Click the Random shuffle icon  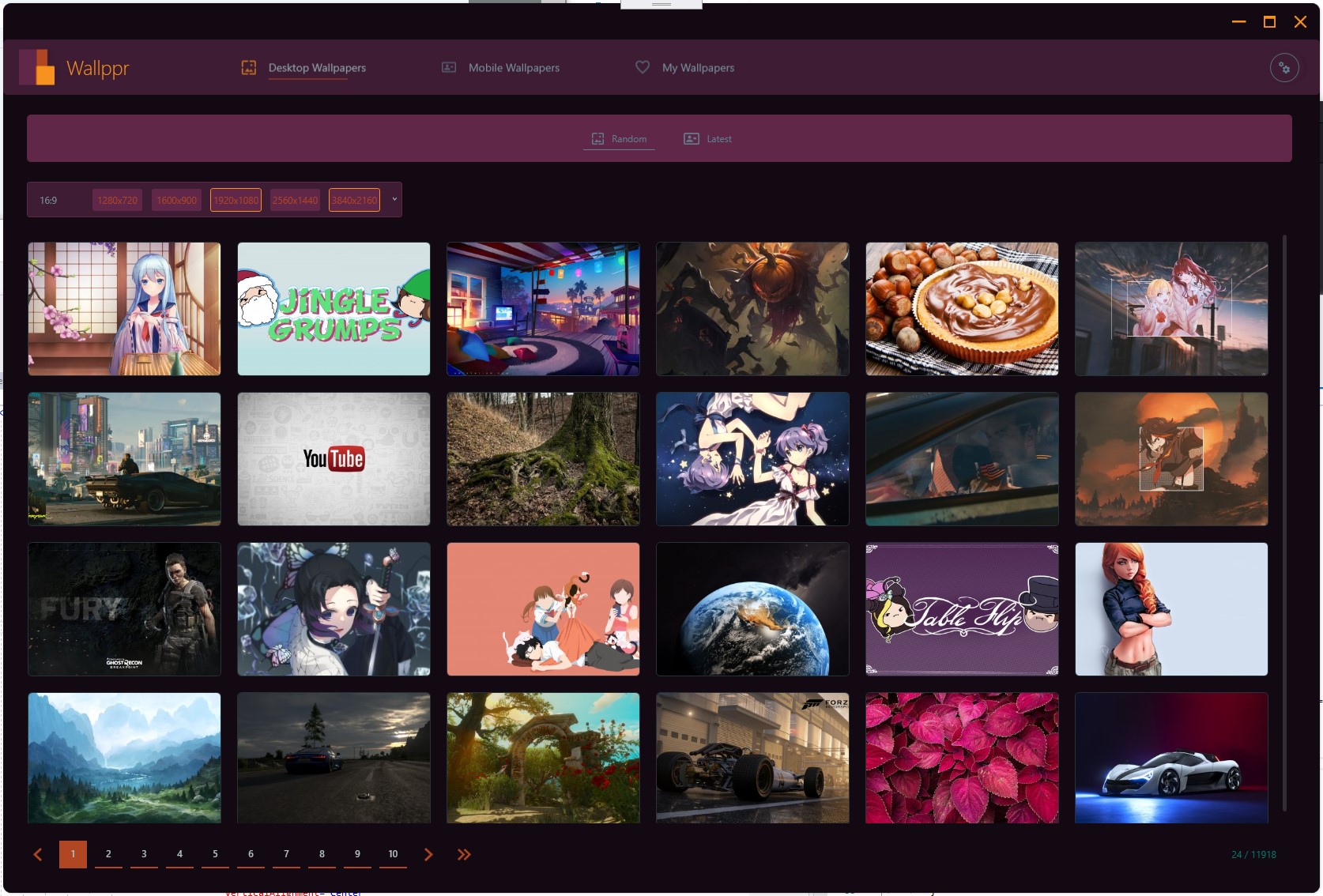[598, 139]
